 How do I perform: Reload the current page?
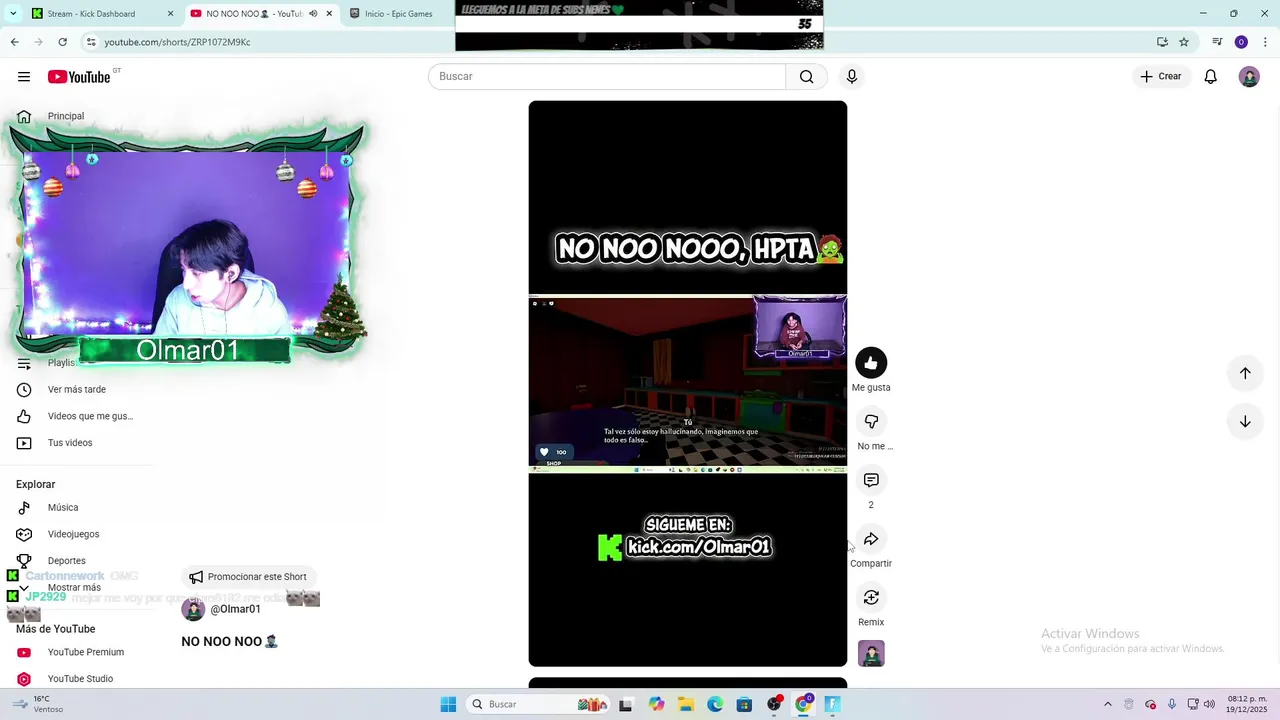point(62,42)
